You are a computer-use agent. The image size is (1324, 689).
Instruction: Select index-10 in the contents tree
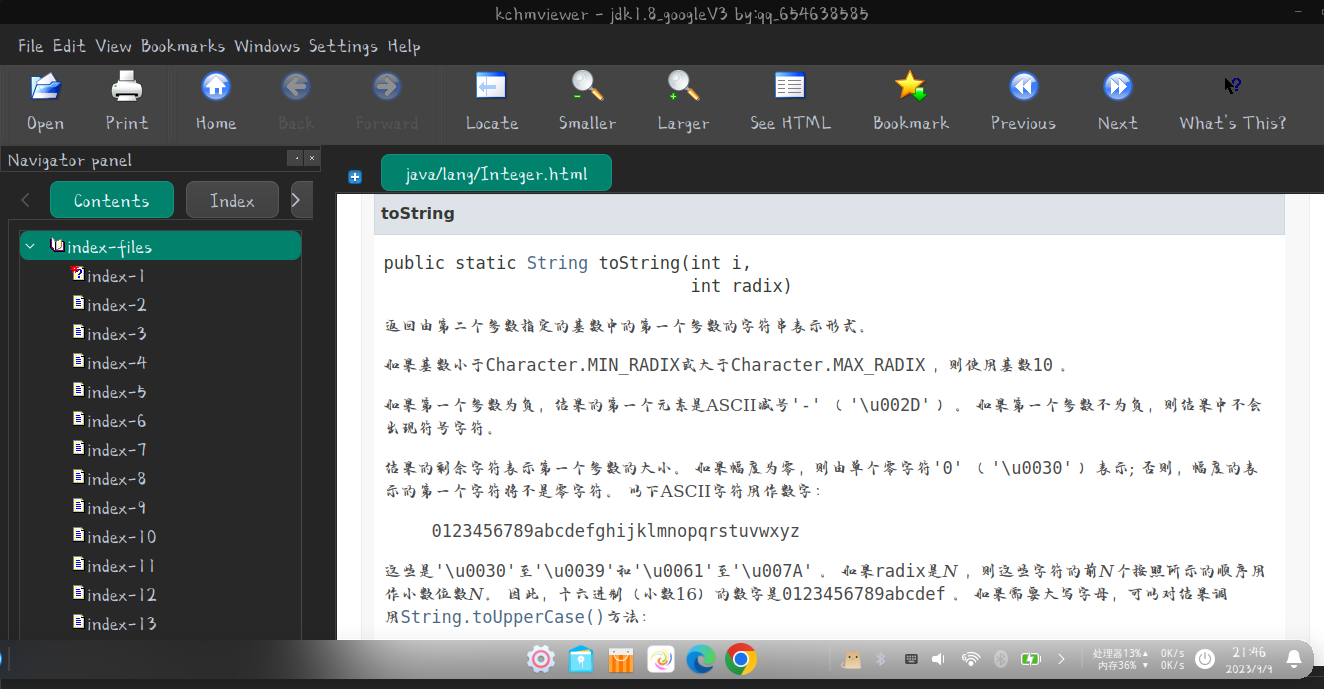(x=121, y=537)
